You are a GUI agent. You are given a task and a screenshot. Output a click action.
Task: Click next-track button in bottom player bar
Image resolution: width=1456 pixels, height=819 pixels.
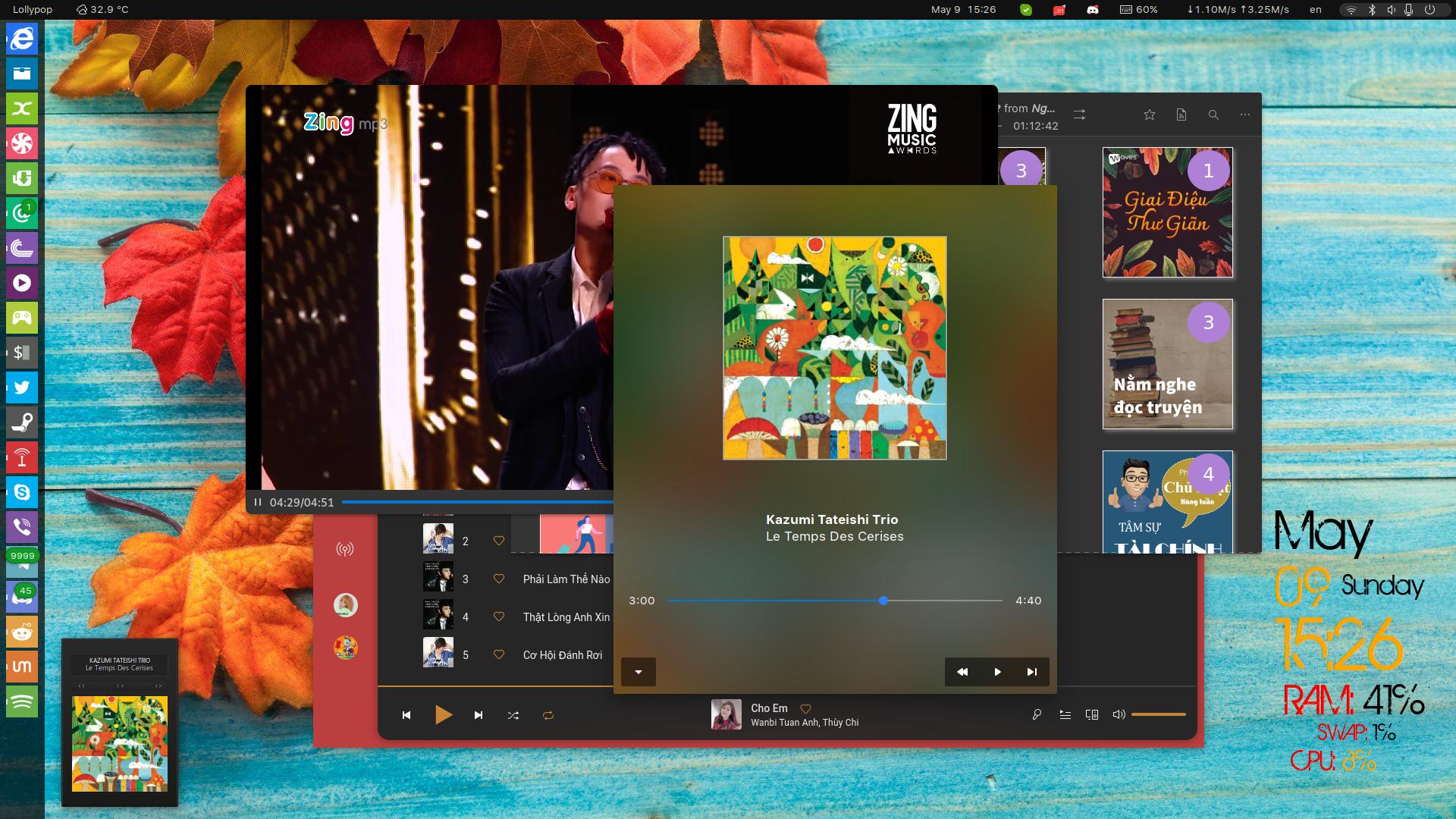(479, 715)
